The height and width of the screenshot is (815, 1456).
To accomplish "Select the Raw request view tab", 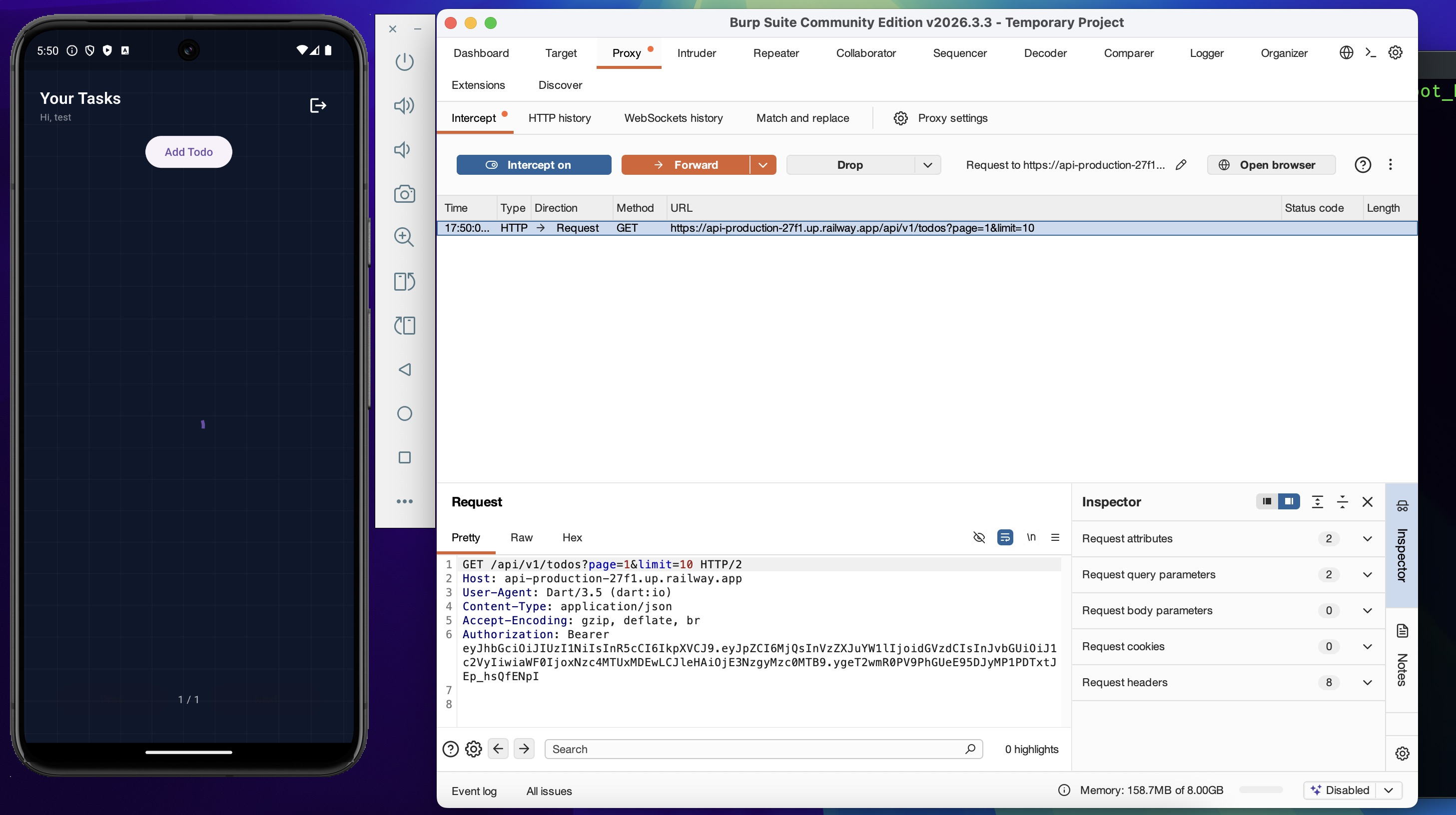I will click(x=521, y=537).
